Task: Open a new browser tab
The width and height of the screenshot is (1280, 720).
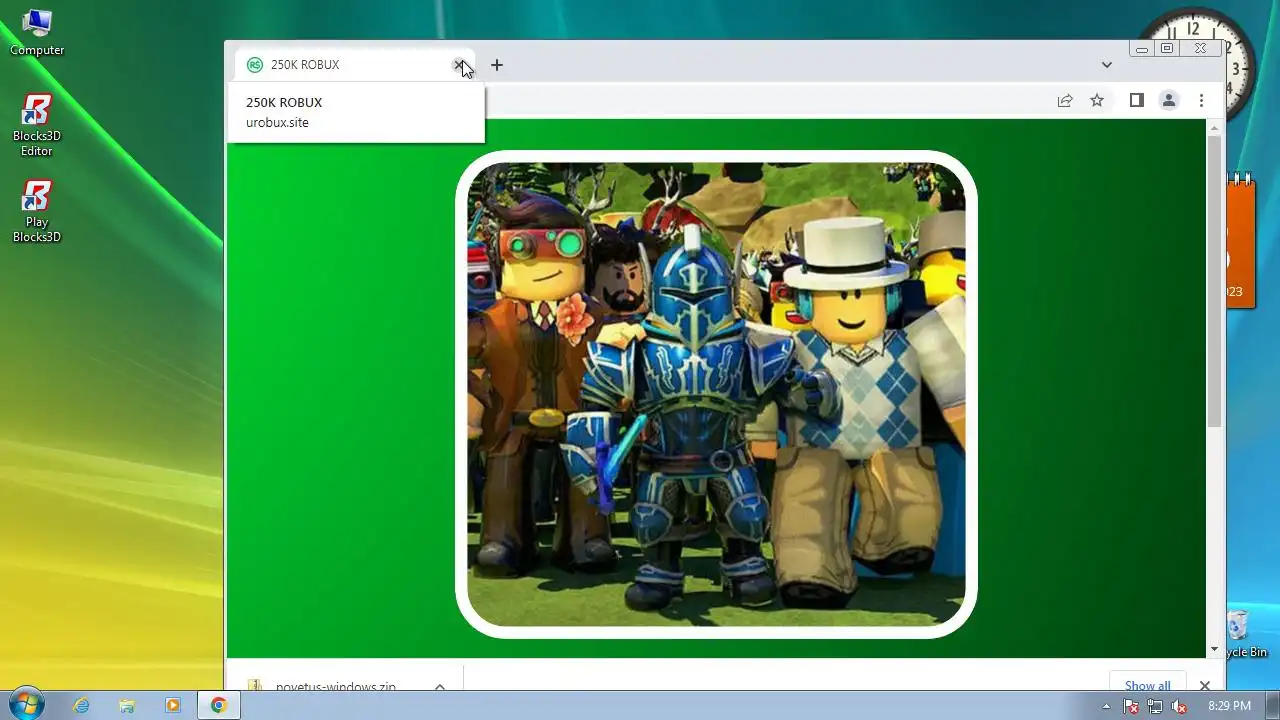Action: pos(496,65)
